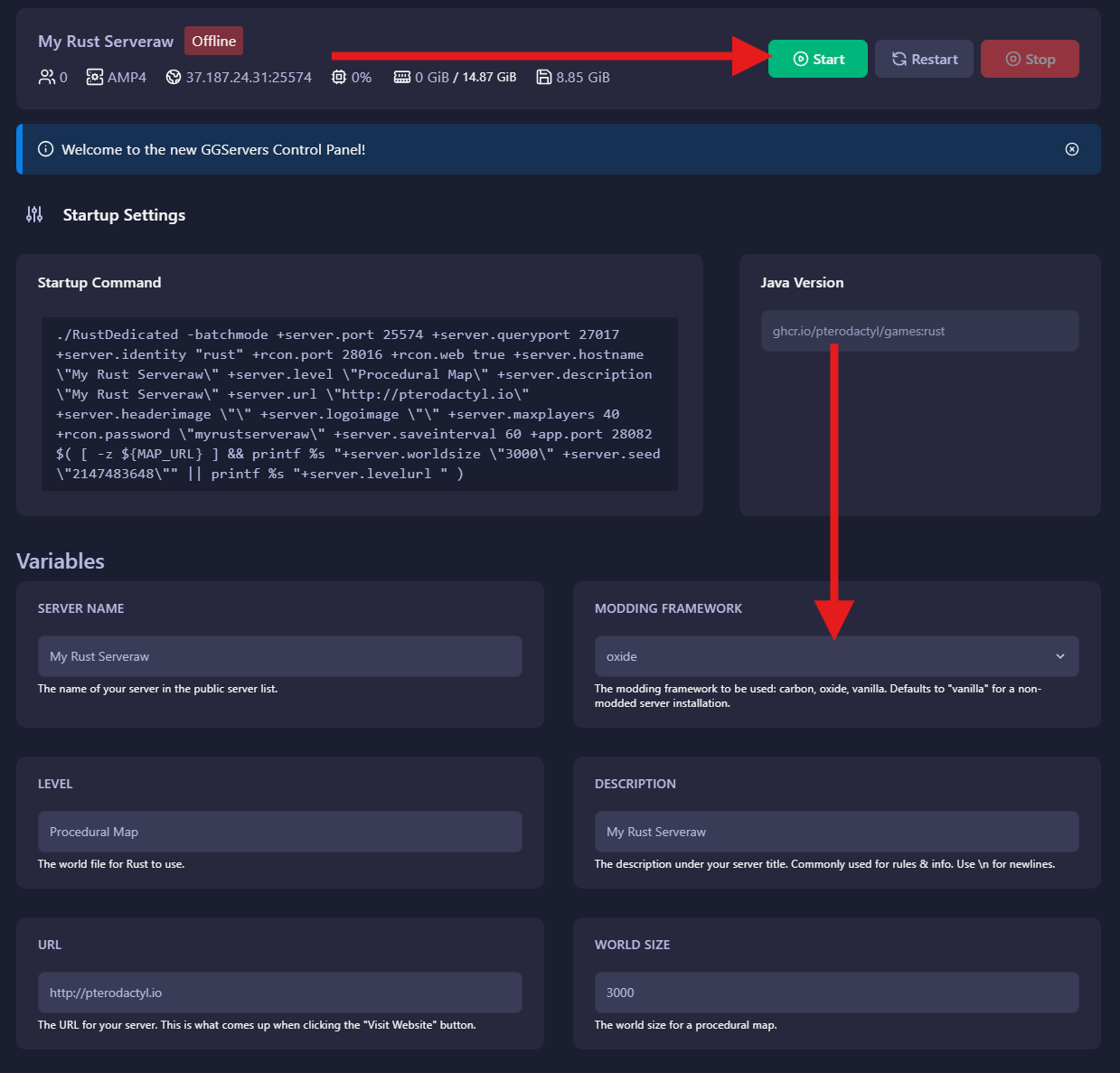Click the AMP4 node icon
The image size is (1120, 1073).
point(95,77)
